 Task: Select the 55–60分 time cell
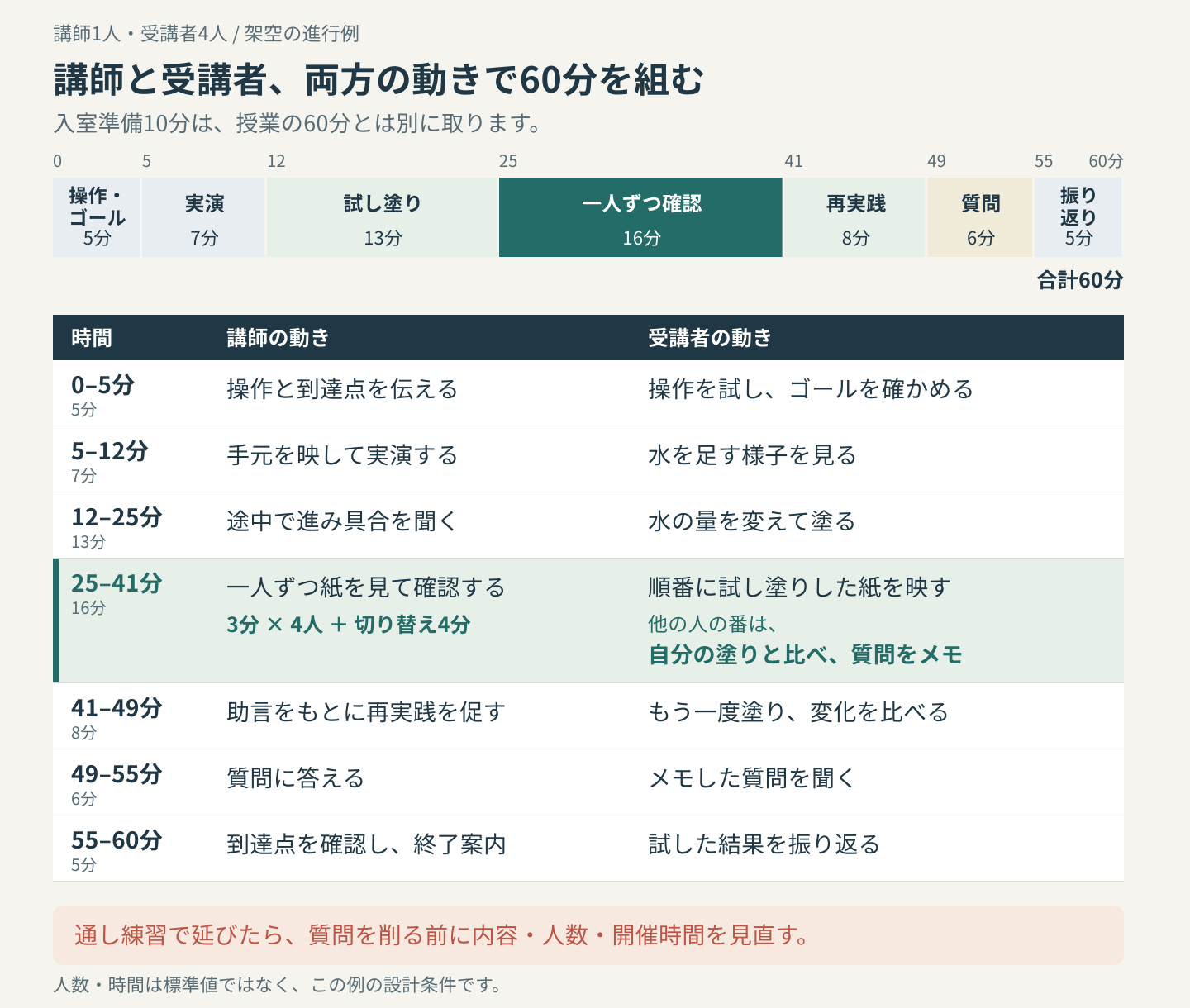point(117,849)
